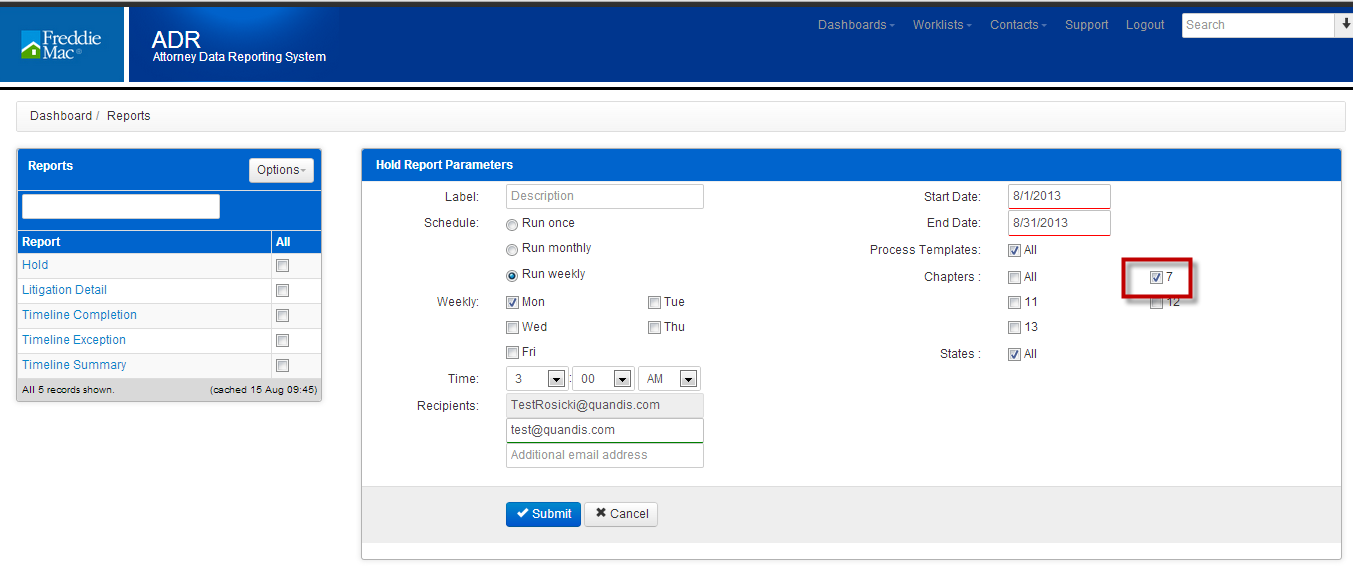Click the cached 15 Aug 09:45 text
The width and height of the screenshot is (1353, 576).
(x=263, y=390)
